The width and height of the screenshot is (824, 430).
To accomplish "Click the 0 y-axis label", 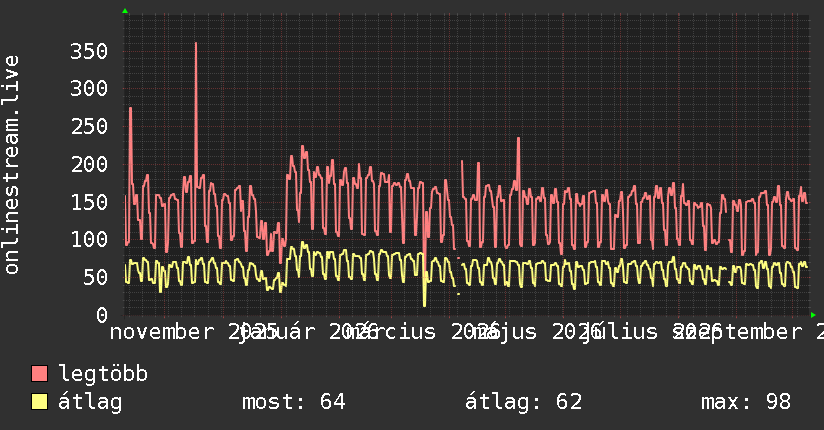I will coord(102,315).
